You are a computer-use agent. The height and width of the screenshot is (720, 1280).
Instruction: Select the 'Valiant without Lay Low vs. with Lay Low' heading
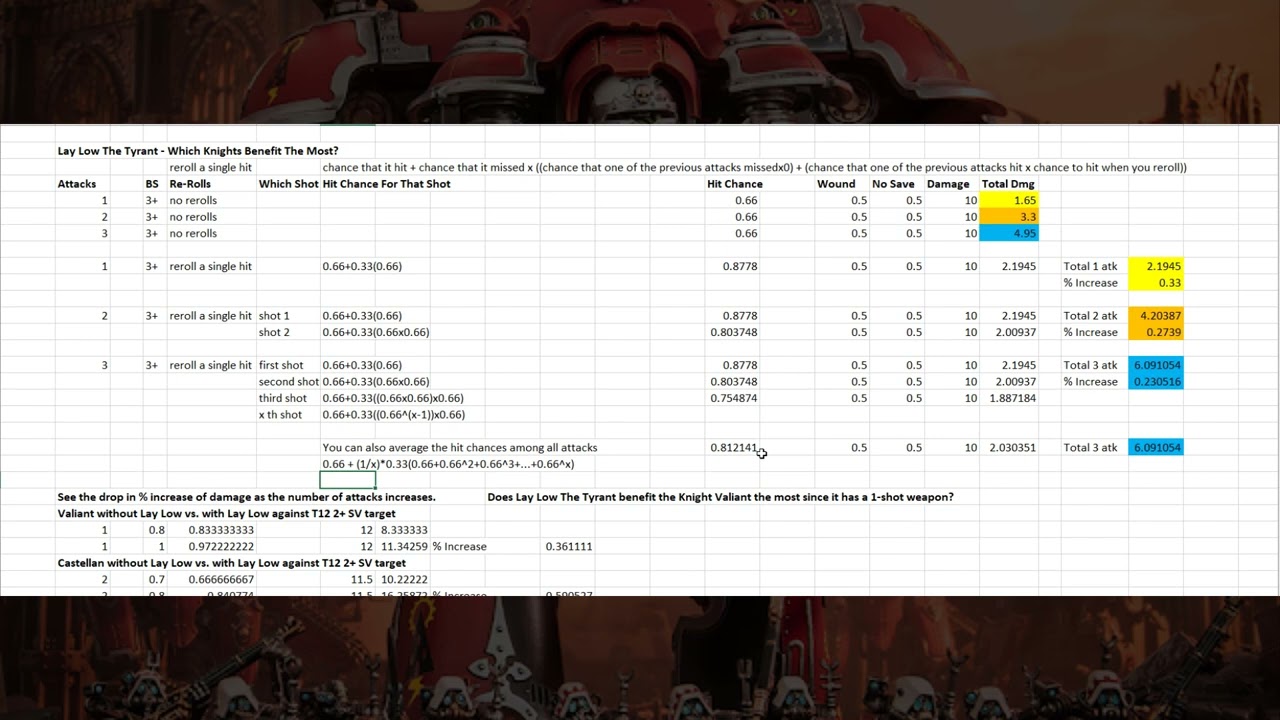point(227,514)
